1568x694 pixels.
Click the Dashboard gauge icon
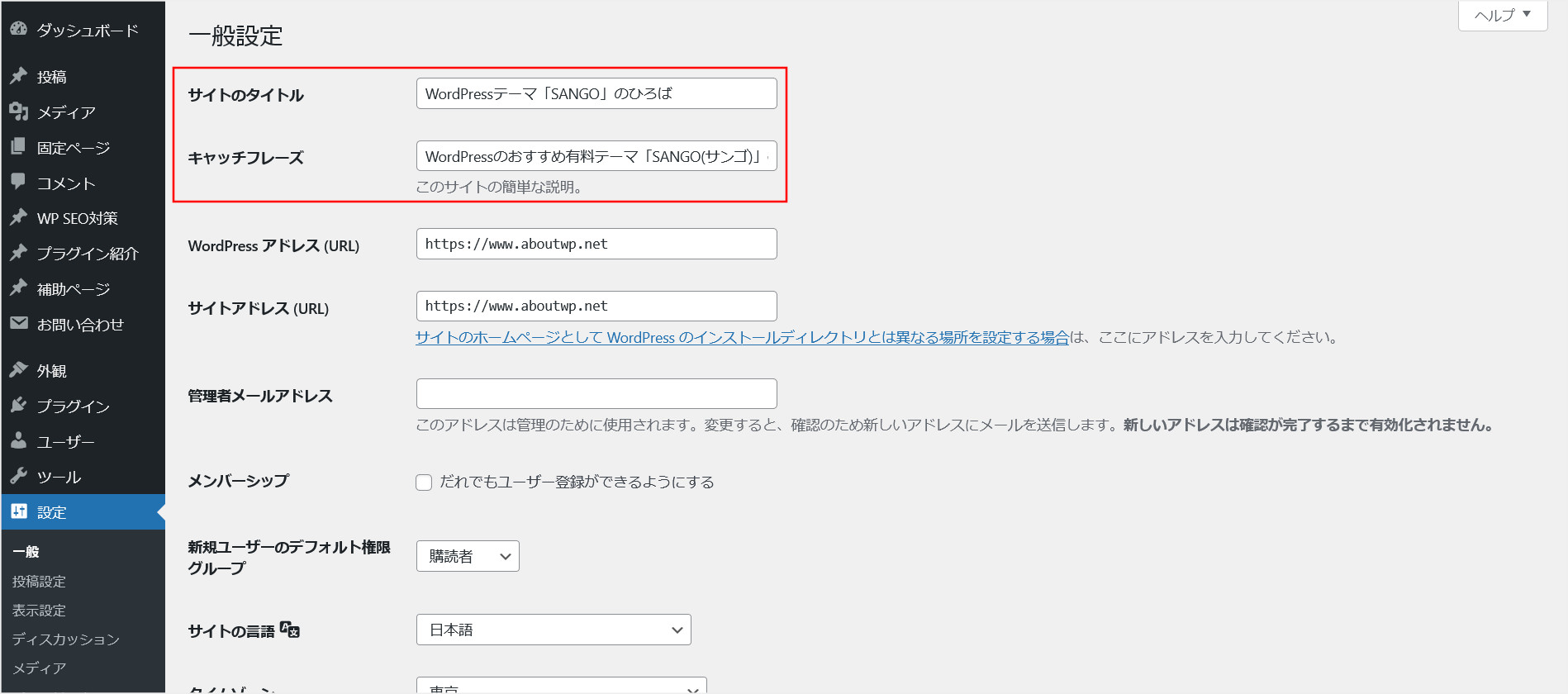point(18,29)
